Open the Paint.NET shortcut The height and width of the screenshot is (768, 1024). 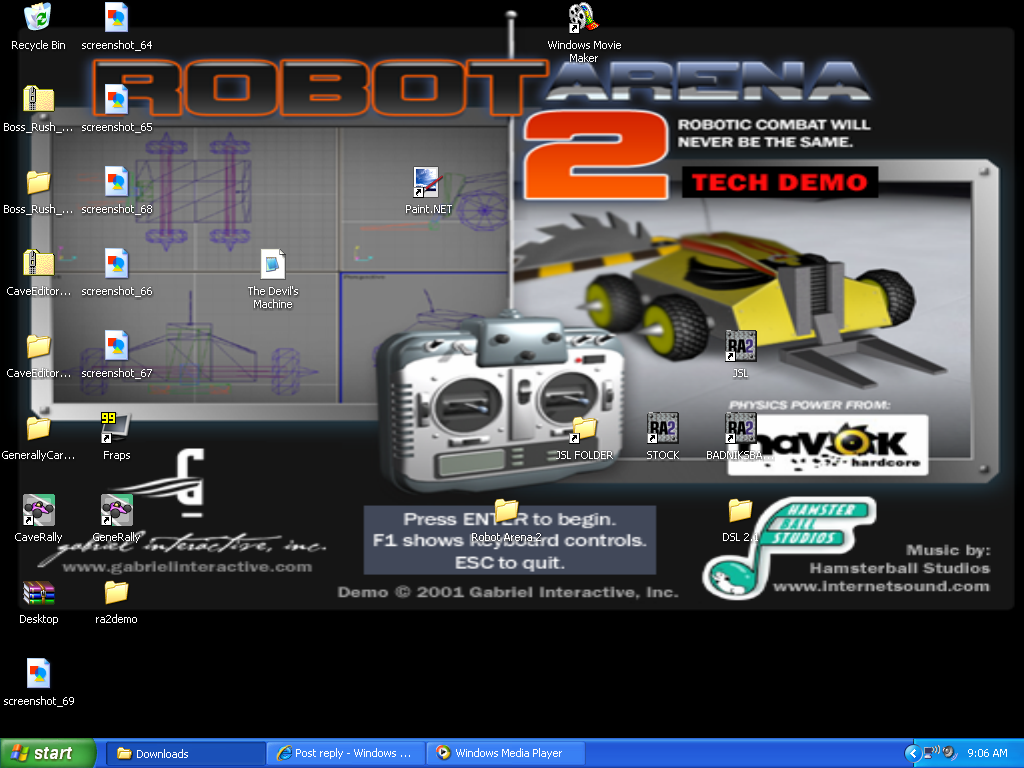tap(427, 182)
